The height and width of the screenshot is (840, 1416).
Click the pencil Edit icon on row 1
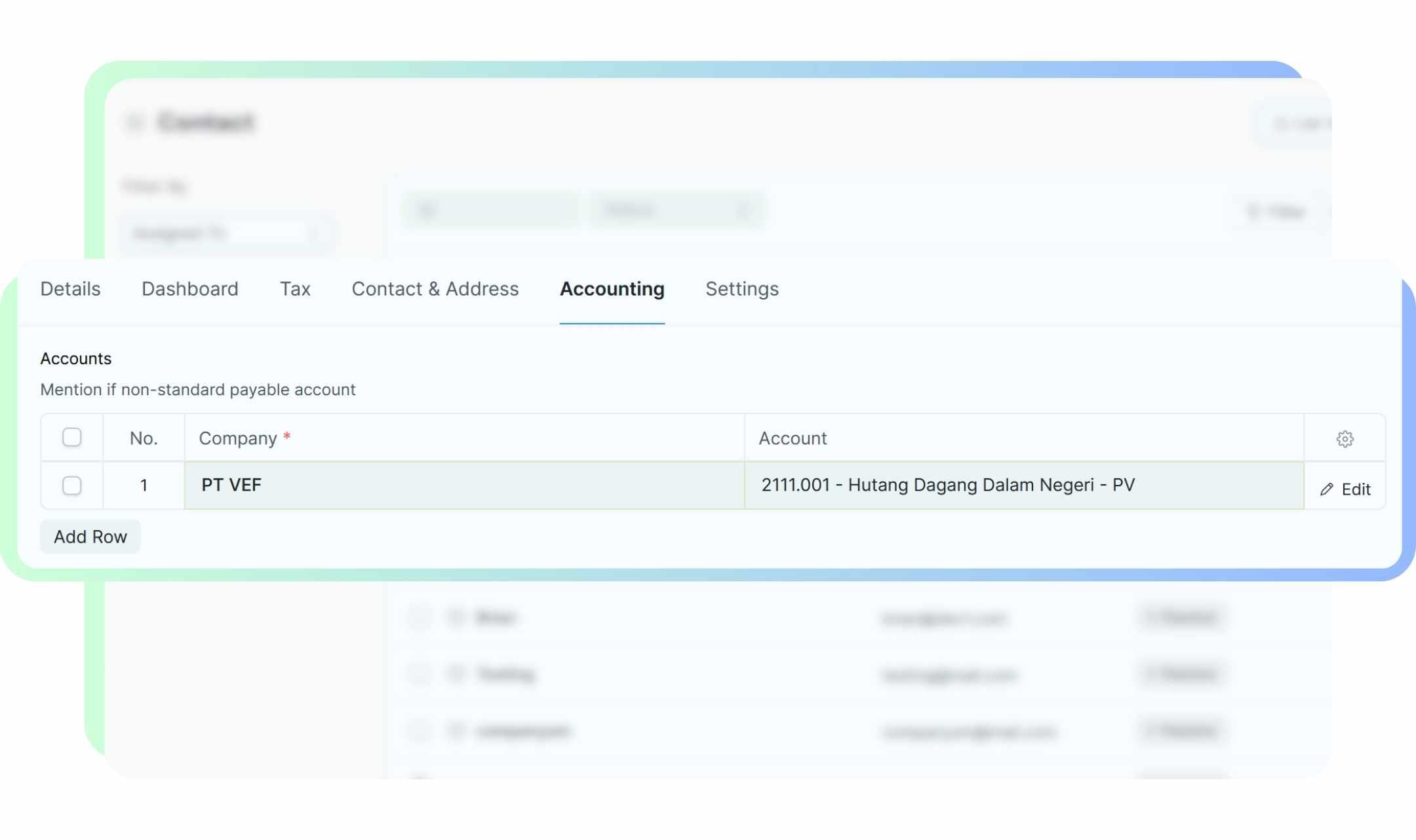tap(1327, 489)
